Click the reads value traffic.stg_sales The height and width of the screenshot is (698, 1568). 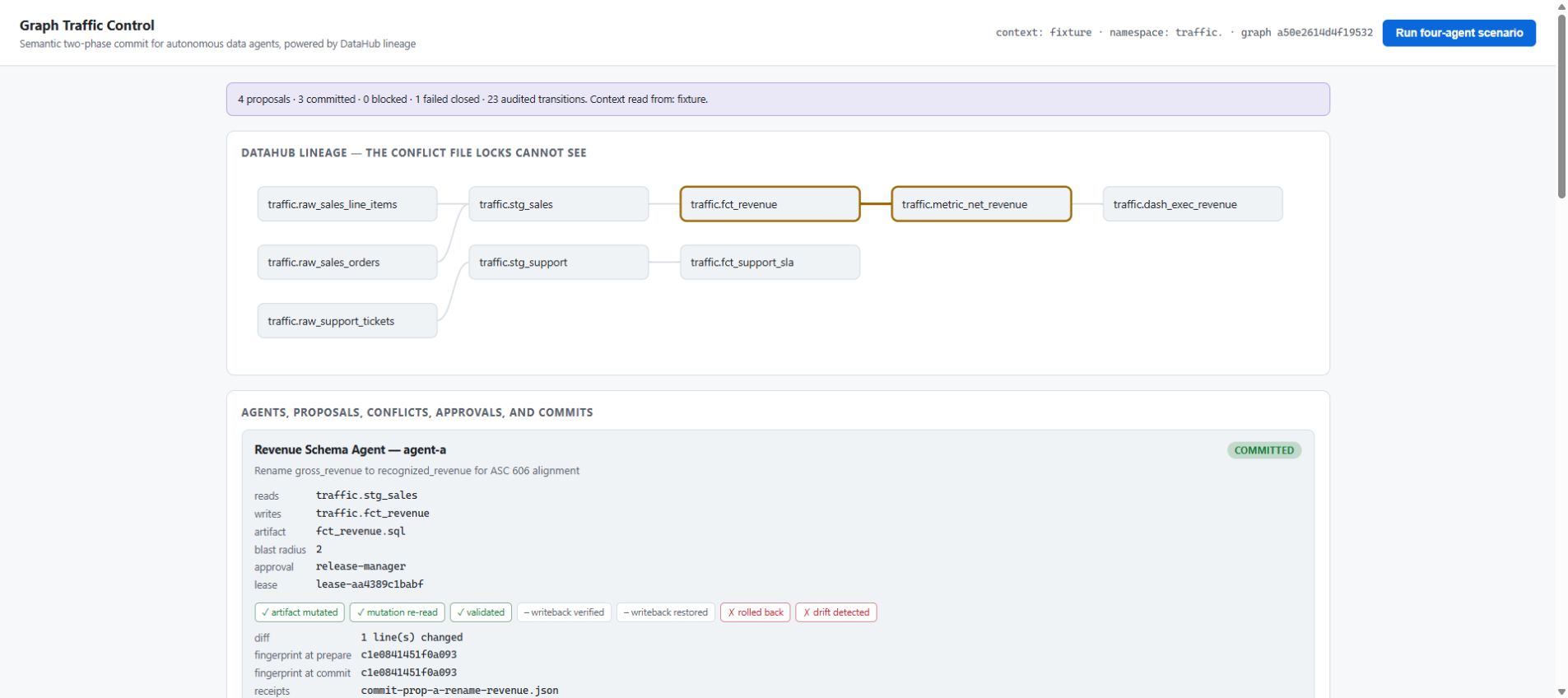click(x=367, y=496)
